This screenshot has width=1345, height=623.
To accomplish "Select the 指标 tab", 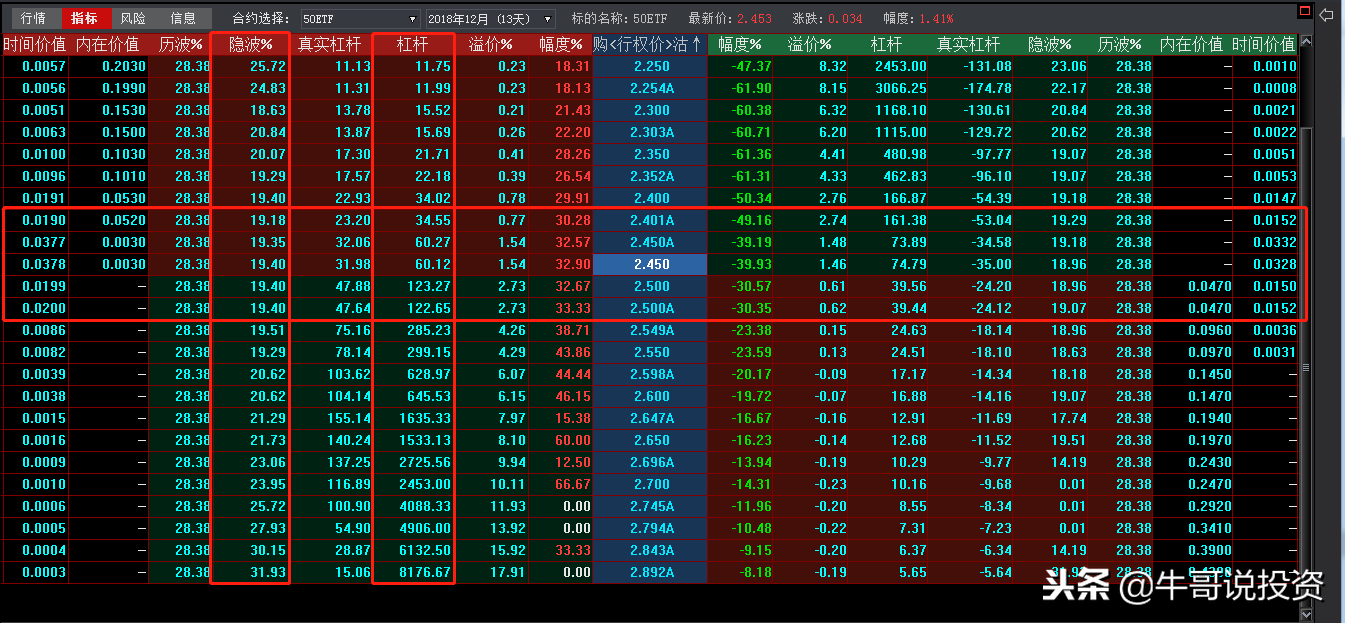I will [x=84, y=18].
